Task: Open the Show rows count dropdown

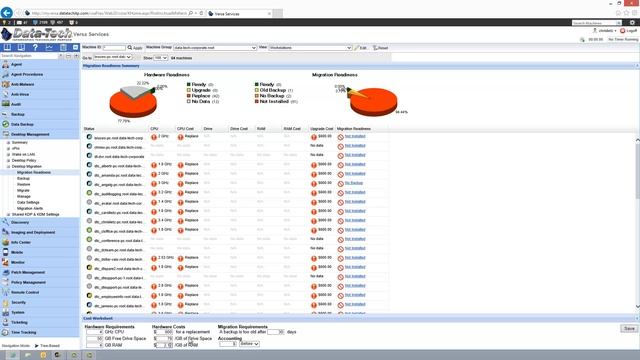Action: pyautogui.click(x=161, y=58)
